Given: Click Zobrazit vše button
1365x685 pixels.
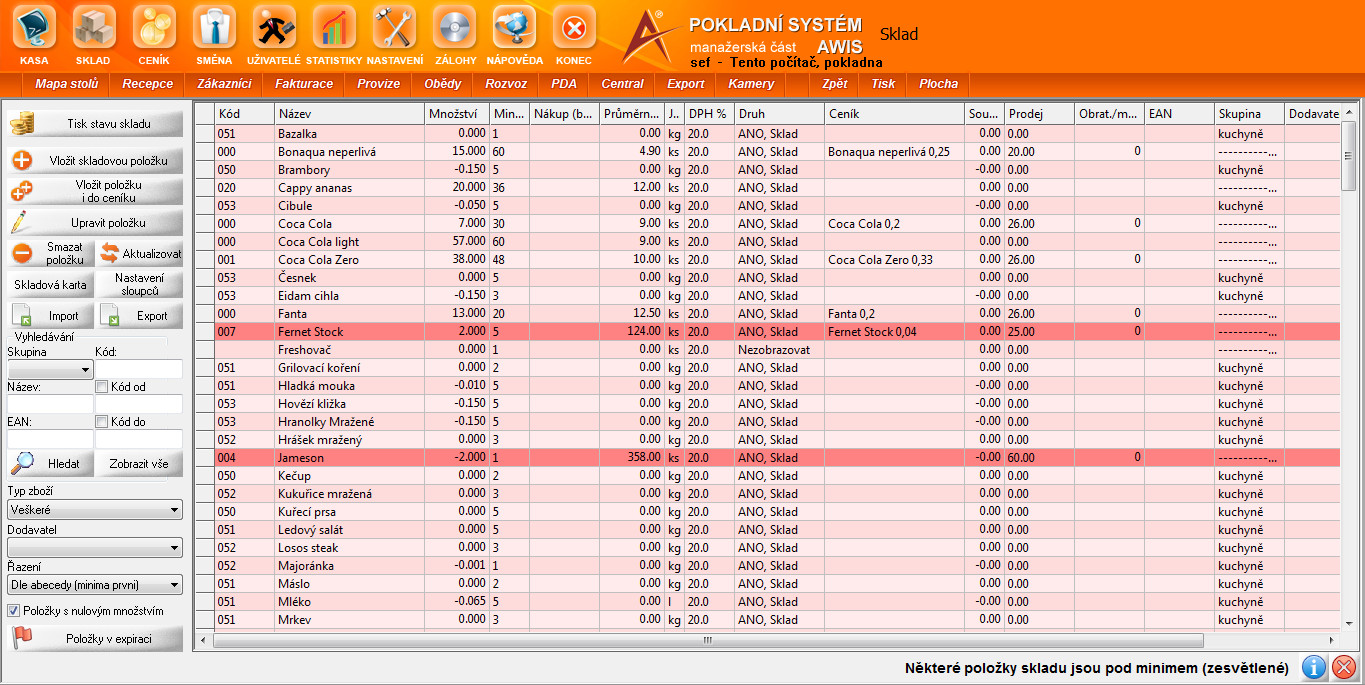Looking at the screenshot, I should tap(140, 464).
